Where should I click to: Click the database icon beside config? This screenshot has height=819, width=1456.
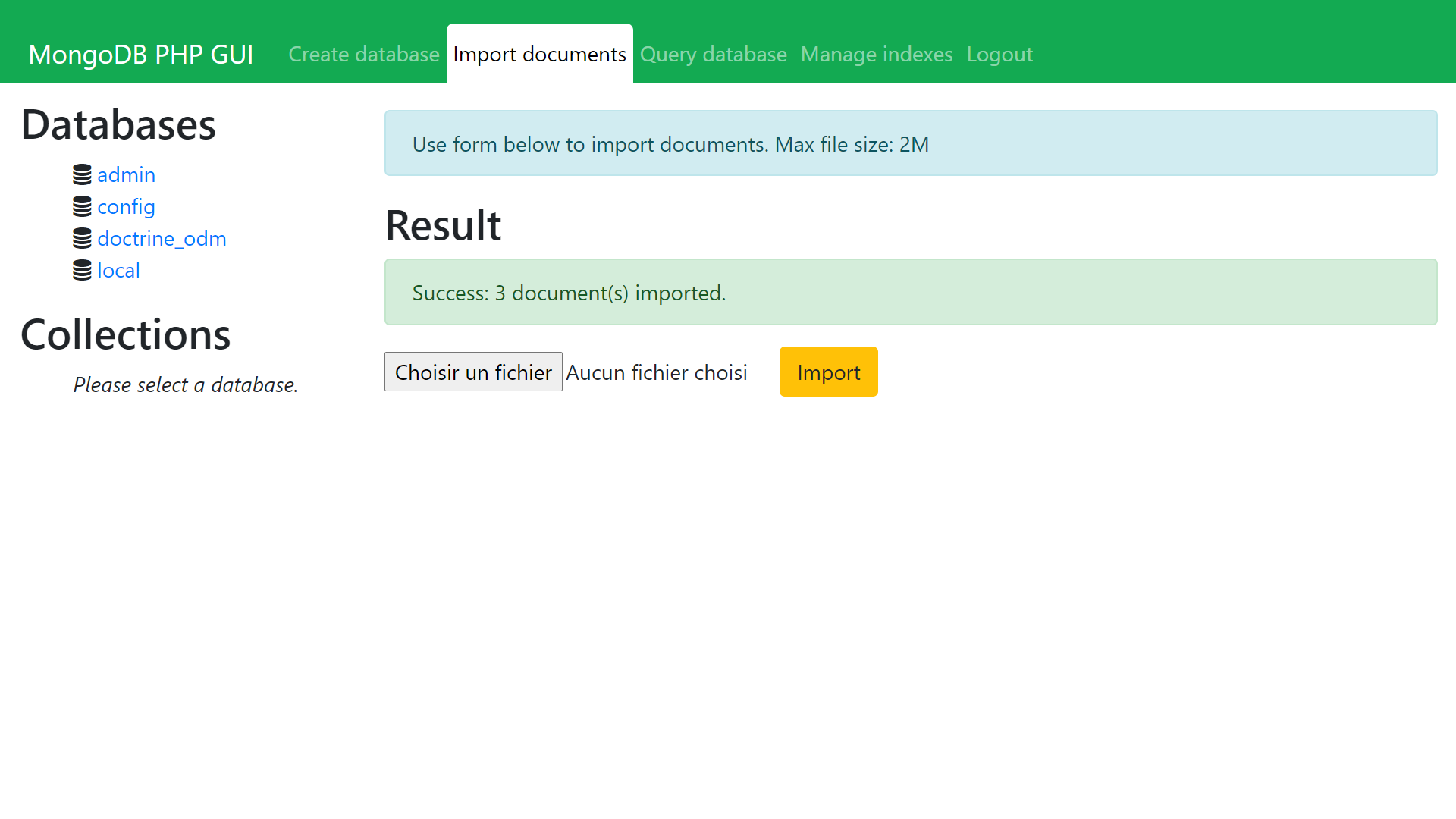(82, 207)
